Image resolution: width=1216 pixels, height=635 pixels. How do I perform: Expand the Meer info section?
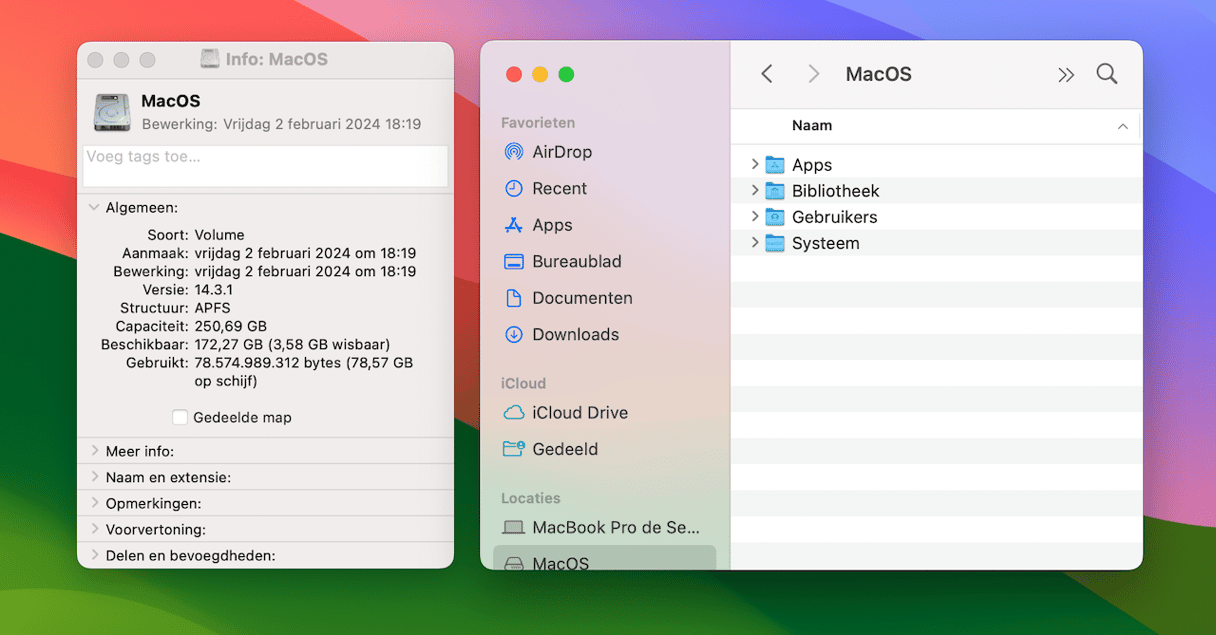[94, 451]
